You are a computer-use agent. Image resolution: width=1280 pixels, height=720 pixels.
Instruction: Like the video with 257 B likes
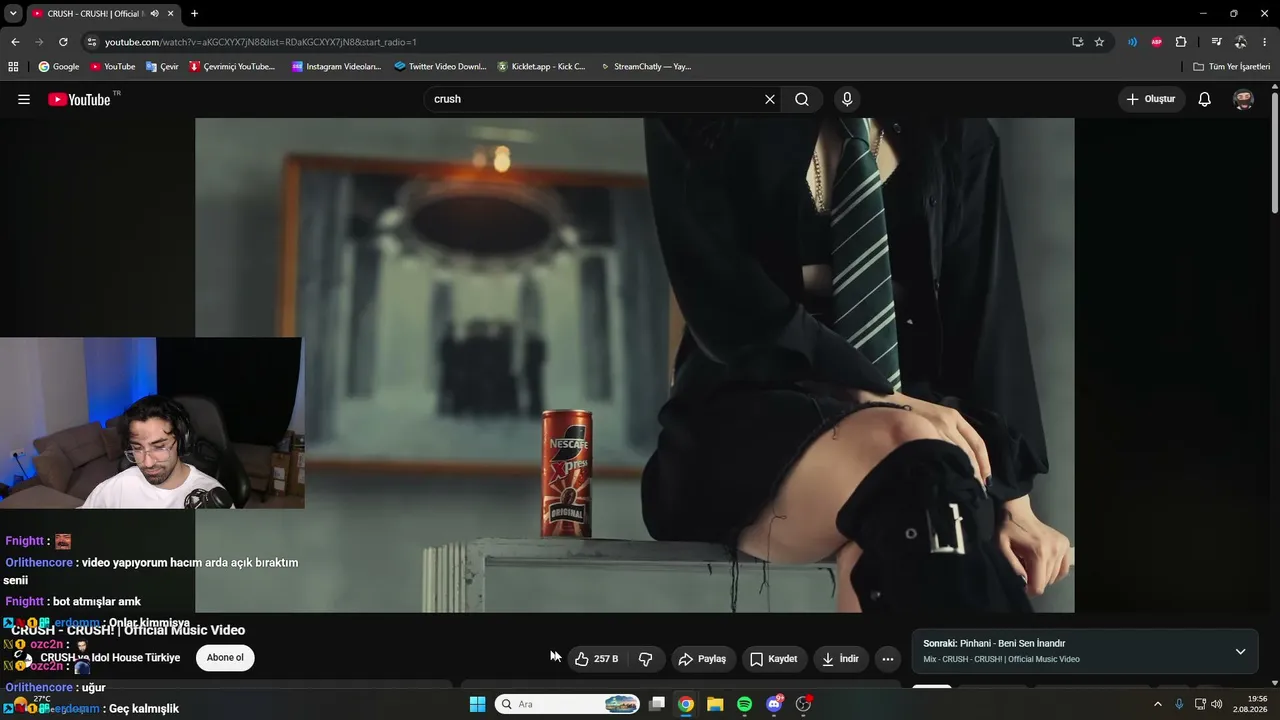pos(596,659)
